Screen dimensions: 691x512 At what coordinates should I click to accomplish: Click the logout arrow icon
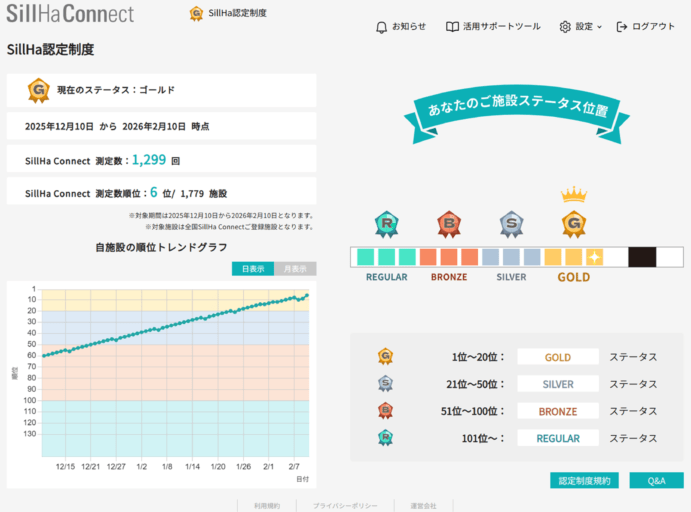point(623,27)
